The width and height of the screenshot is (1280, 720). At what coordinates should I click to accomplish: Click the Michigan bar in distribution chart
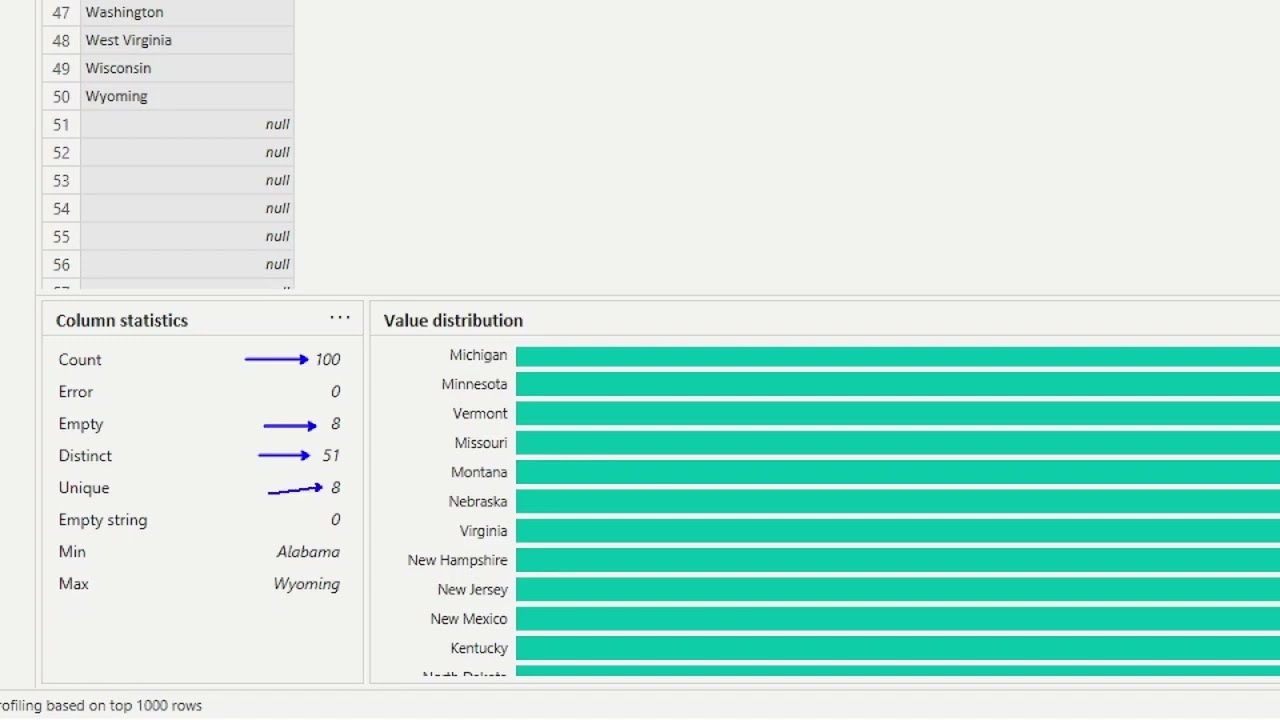898,356
